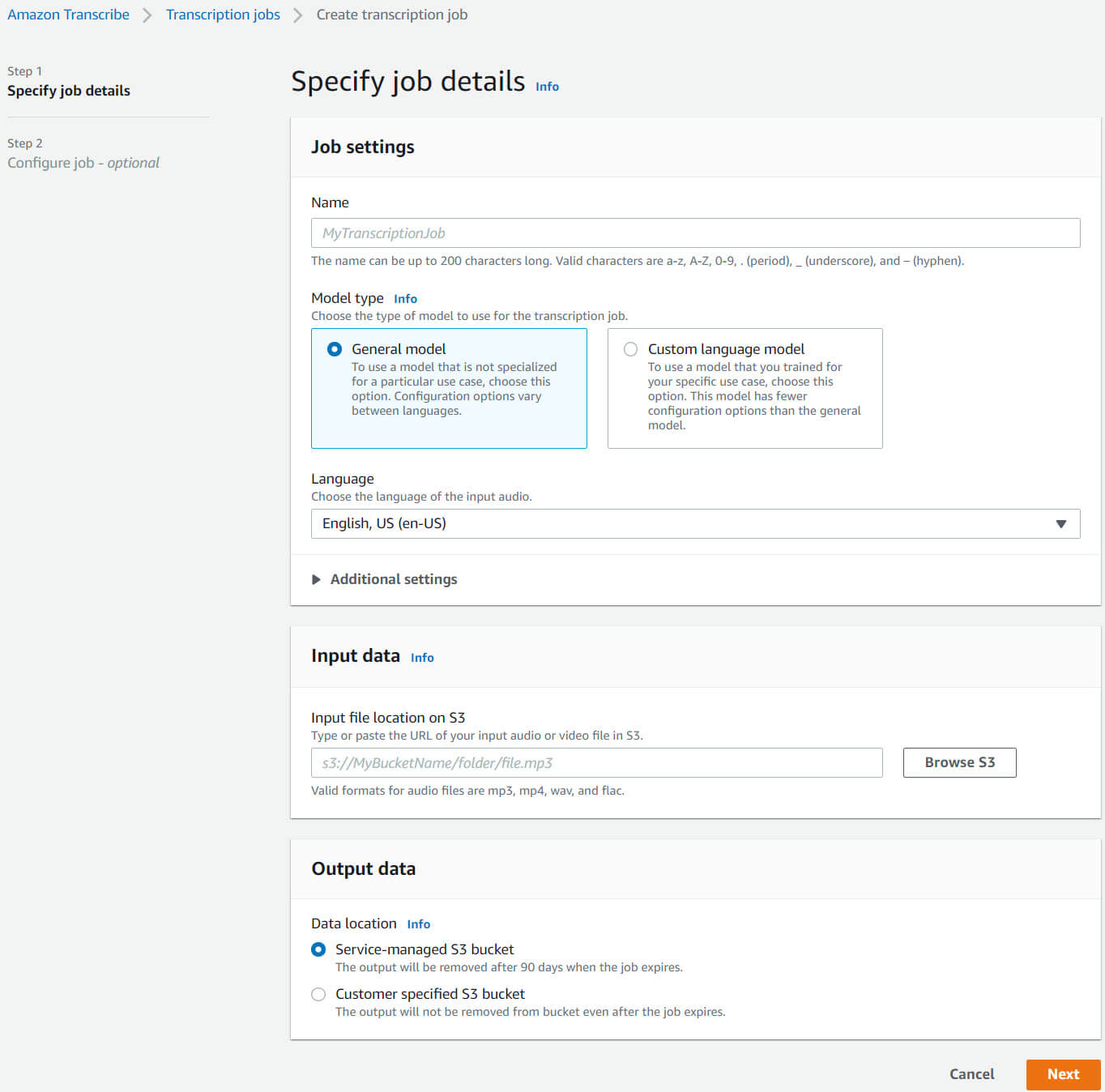The height and width of the screenshot is (1092, 1105).
Task: Click the Cancel button
Action: tap(971, 1074)
